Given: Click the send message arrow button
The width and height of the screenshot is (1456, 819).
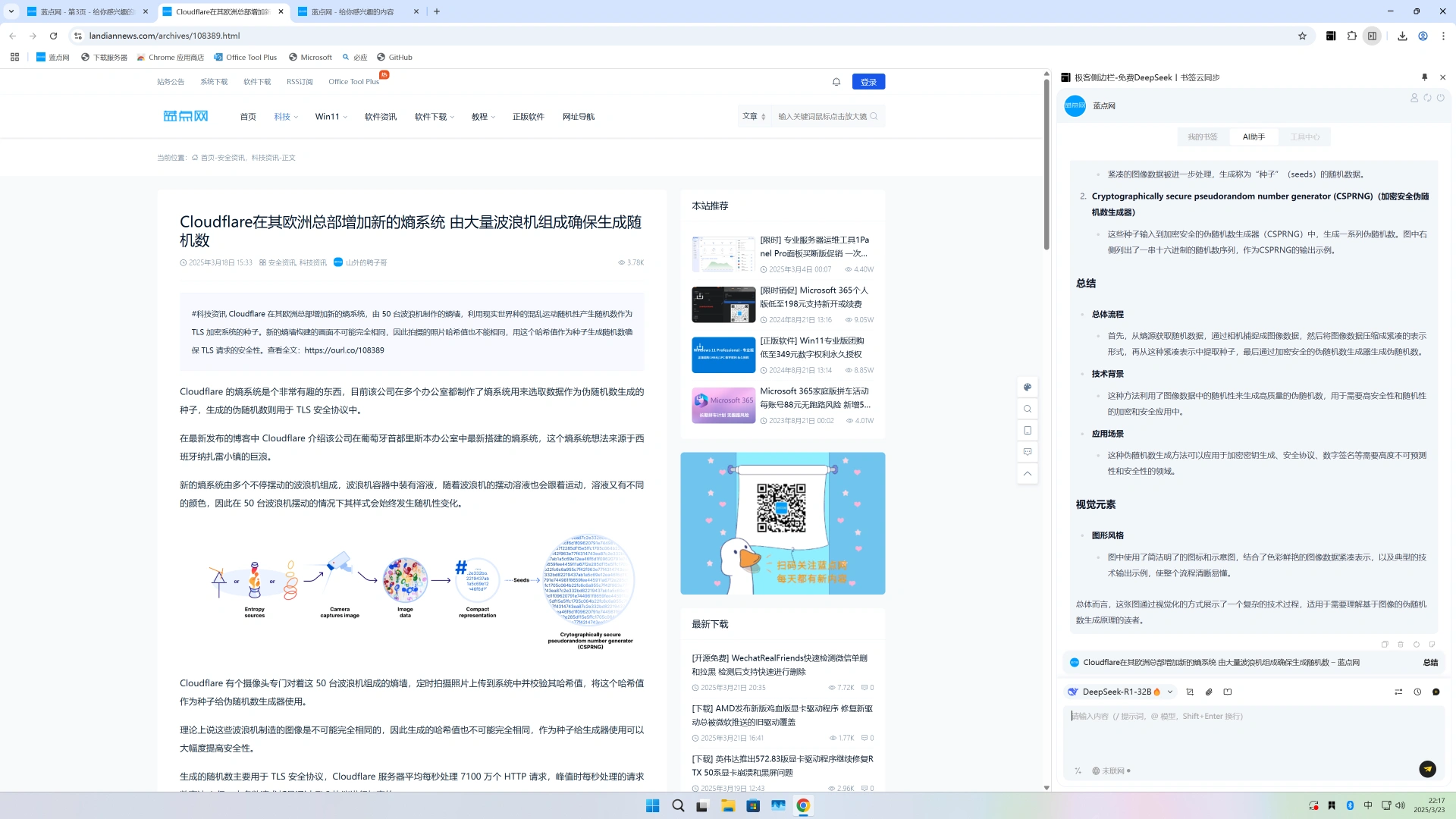Looking at the screenshot, I should click(x=1427, y=769).
